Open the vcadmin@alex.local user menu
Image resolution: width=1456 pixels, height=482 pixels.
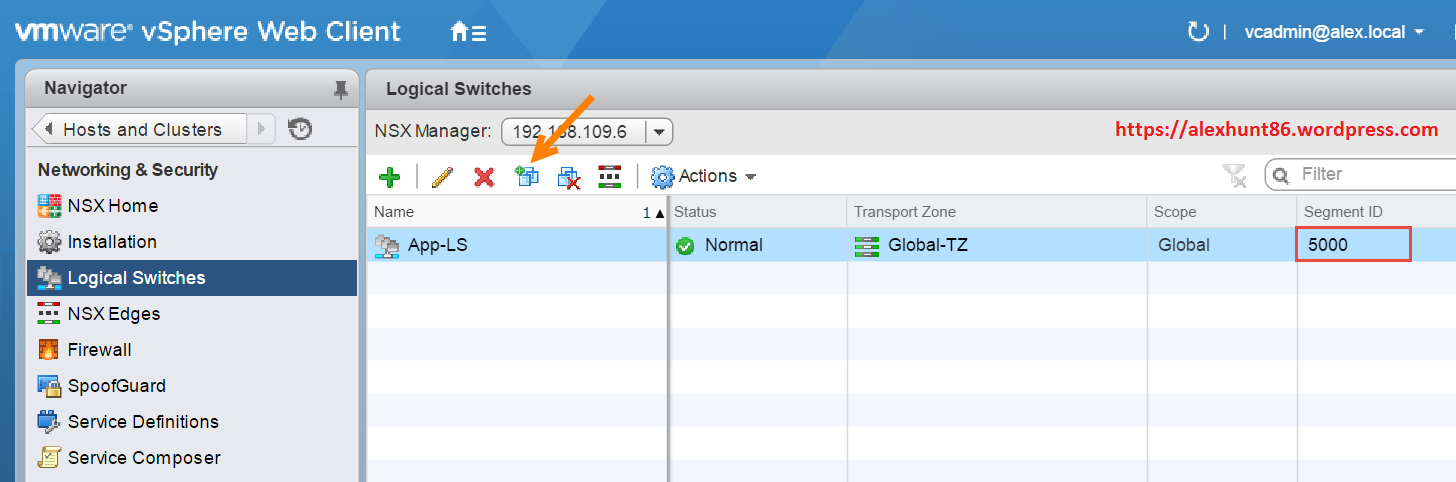click(1334, 32)
